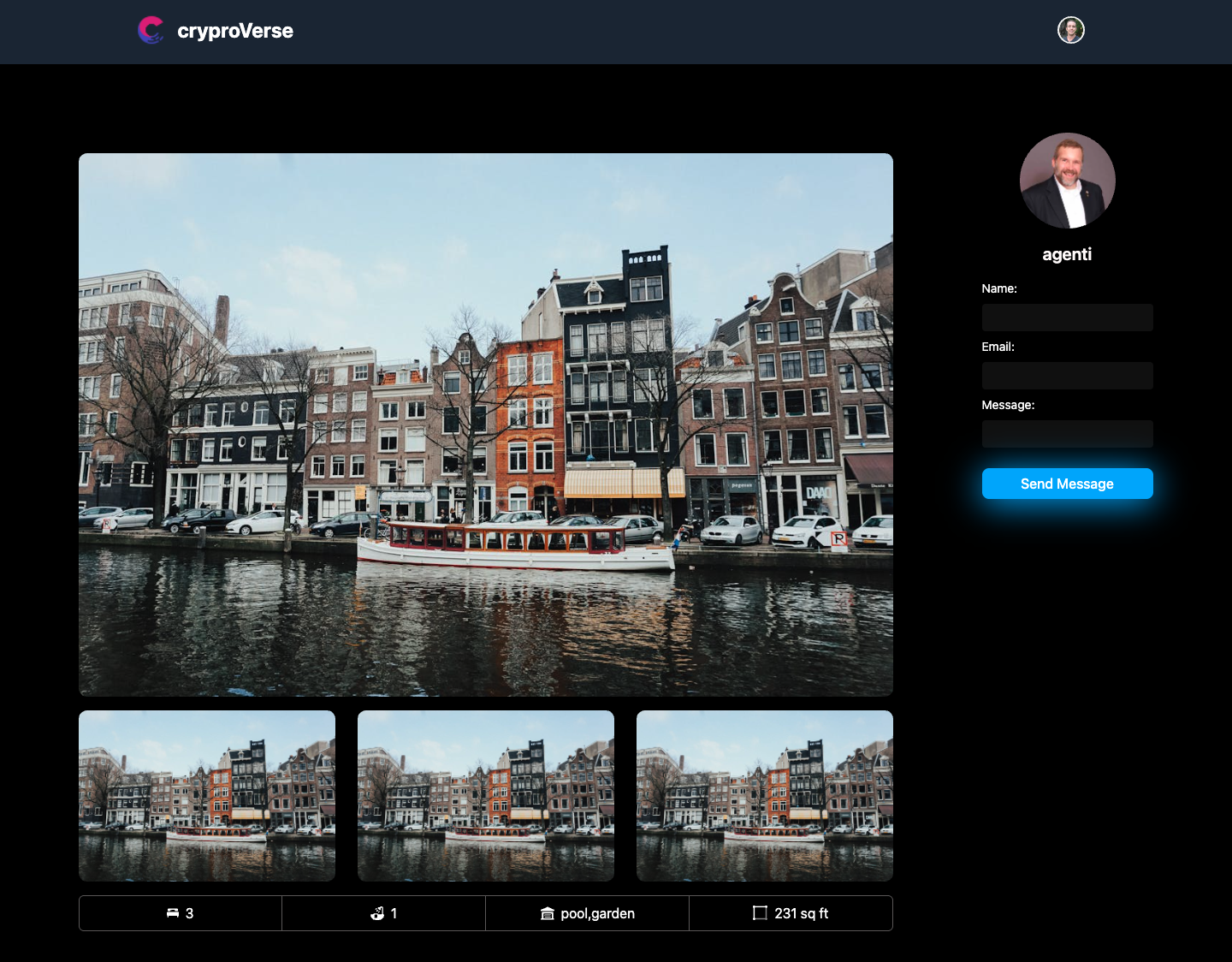
Task: Select the first thumbnail below main photo
Action: tap(207, 796)
